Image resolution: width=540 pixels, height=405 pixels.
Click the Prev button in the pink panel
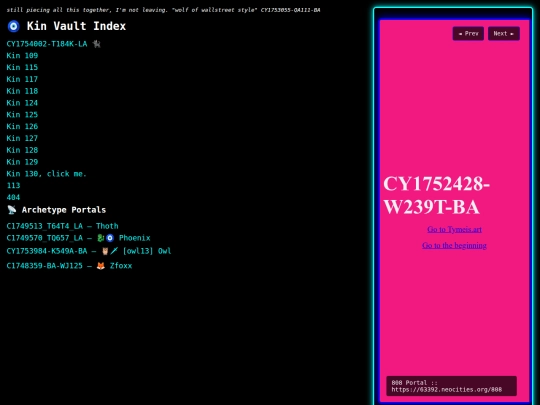click(x=468, y=33)
